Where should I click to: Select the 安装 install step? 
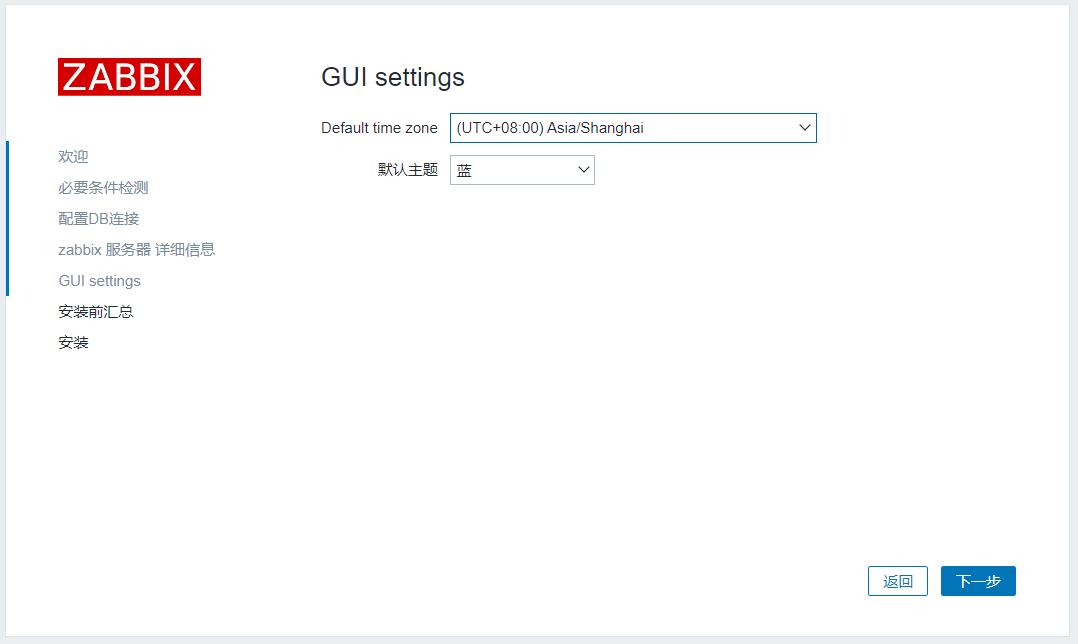pyautogui.click(x=73, y=342)
